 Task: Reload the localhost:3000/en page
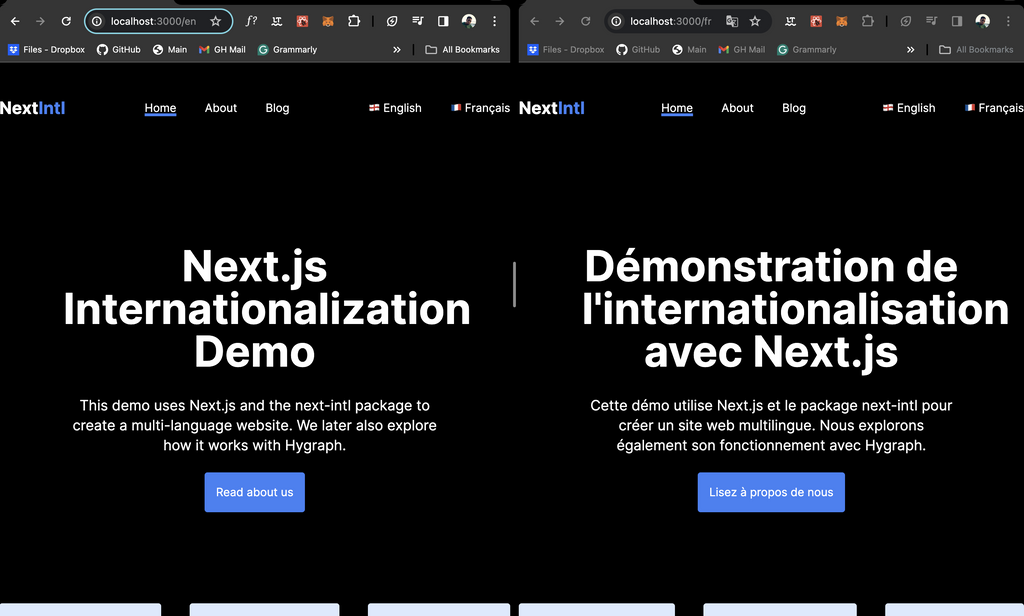pos(66,22)
